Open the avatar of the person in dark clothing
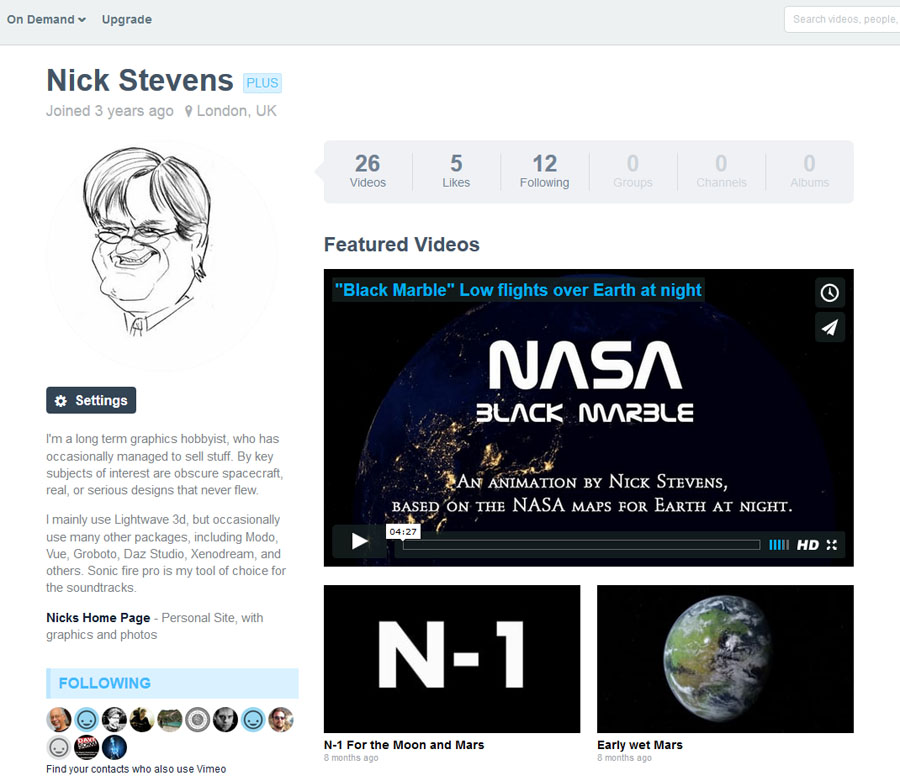Screen dimensions: 900x781 142,720
